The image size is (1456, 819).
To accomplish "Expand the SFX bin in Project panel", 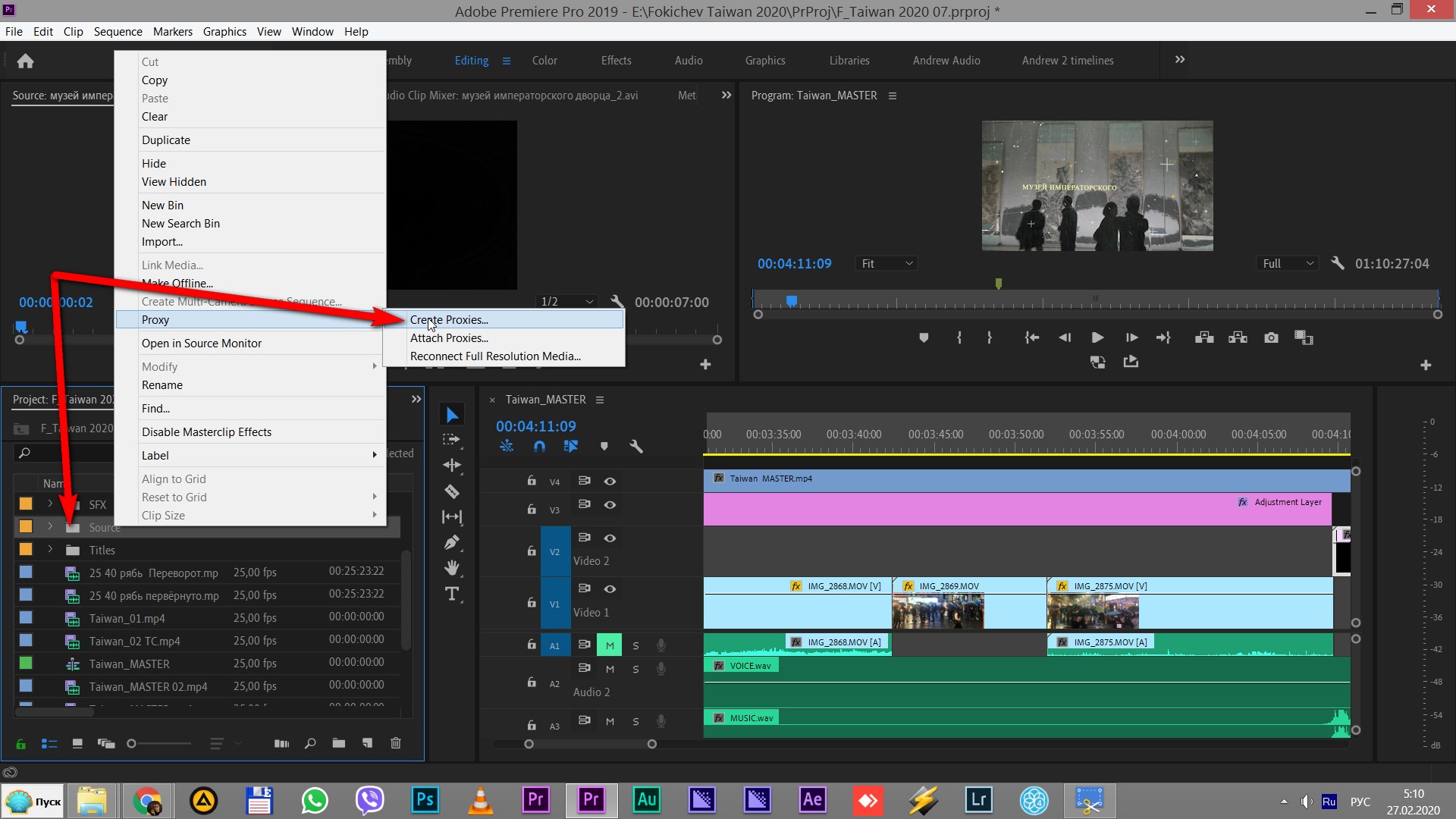I will coord(48,504).
